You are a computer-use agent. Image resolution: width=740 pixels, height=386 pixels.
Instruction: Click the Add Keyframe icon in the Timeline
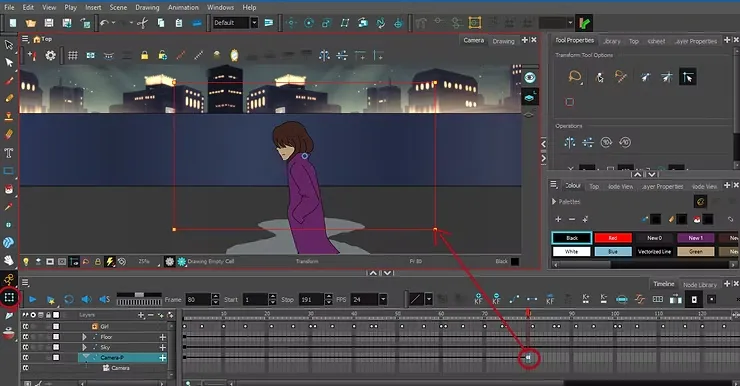tap(479, 299)
